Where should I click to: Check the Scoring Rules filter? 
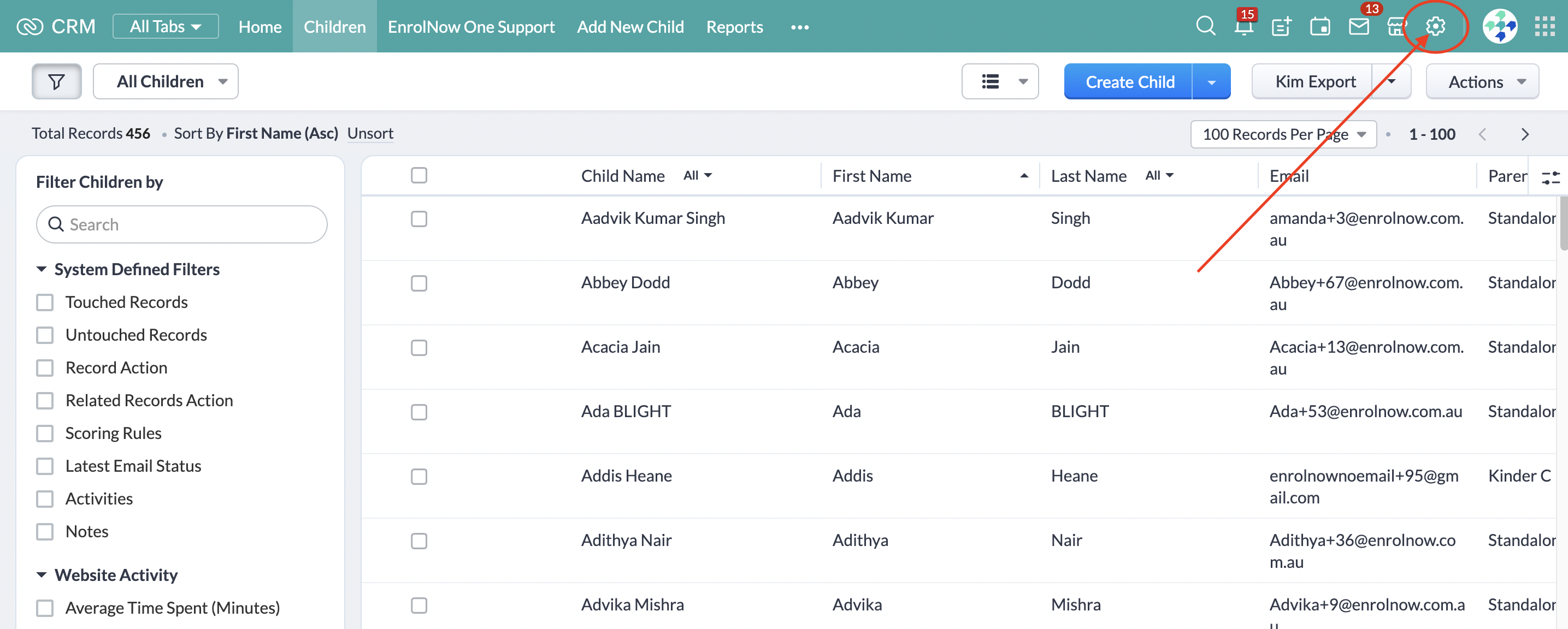[45, 433]
